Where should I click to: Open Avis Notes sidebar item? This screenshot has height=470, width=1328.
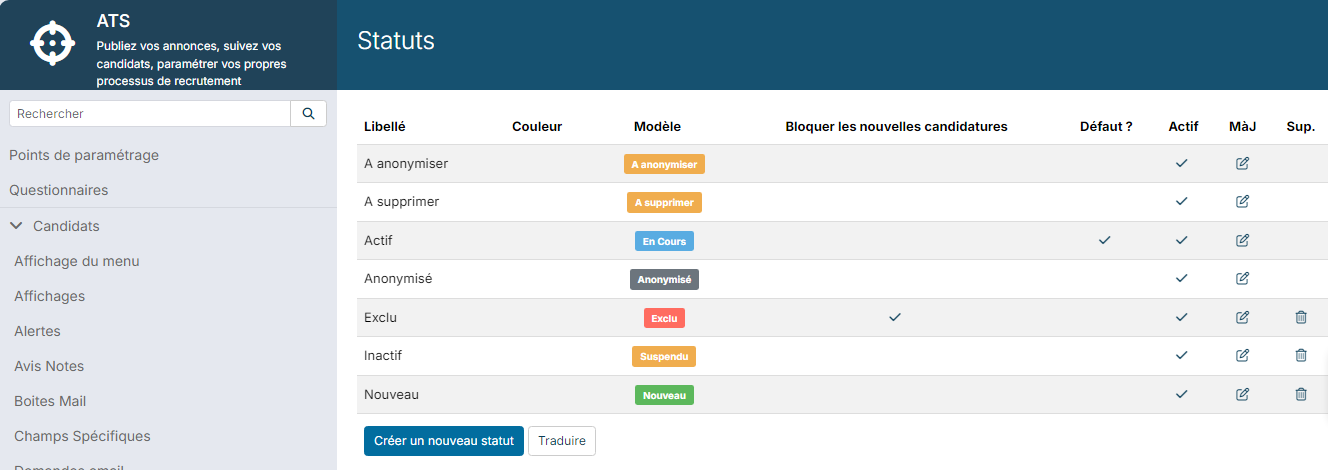click(x=49, y=366)
